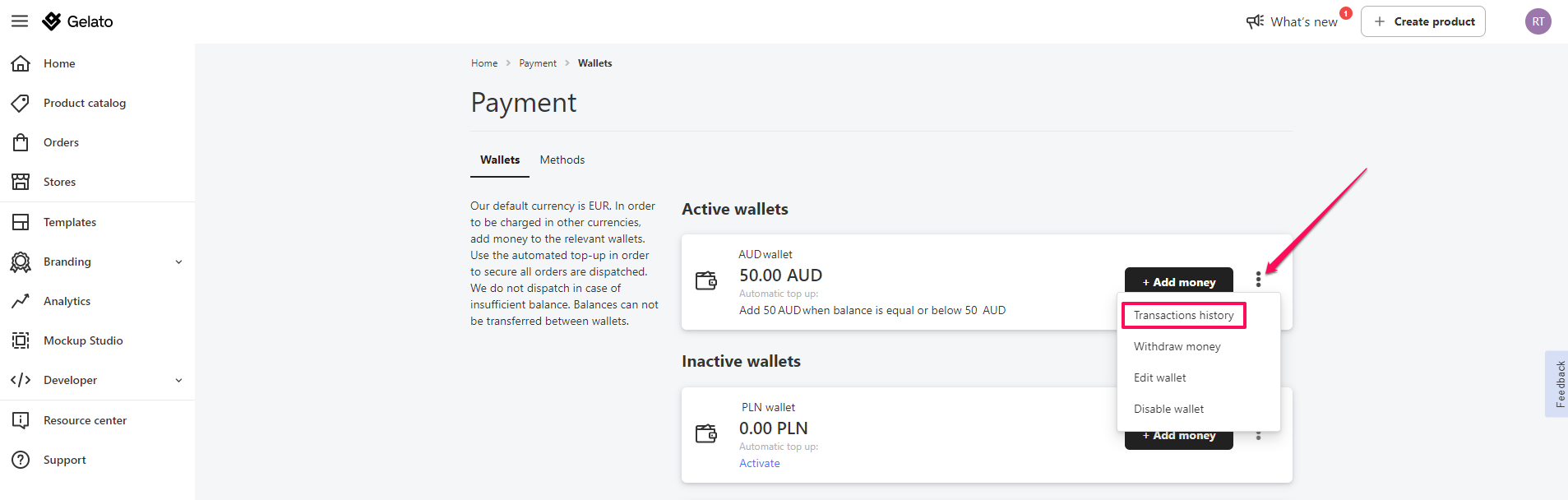Open Mockup Studio in sidebar
1568x500 pixels.
pos(83,340)
